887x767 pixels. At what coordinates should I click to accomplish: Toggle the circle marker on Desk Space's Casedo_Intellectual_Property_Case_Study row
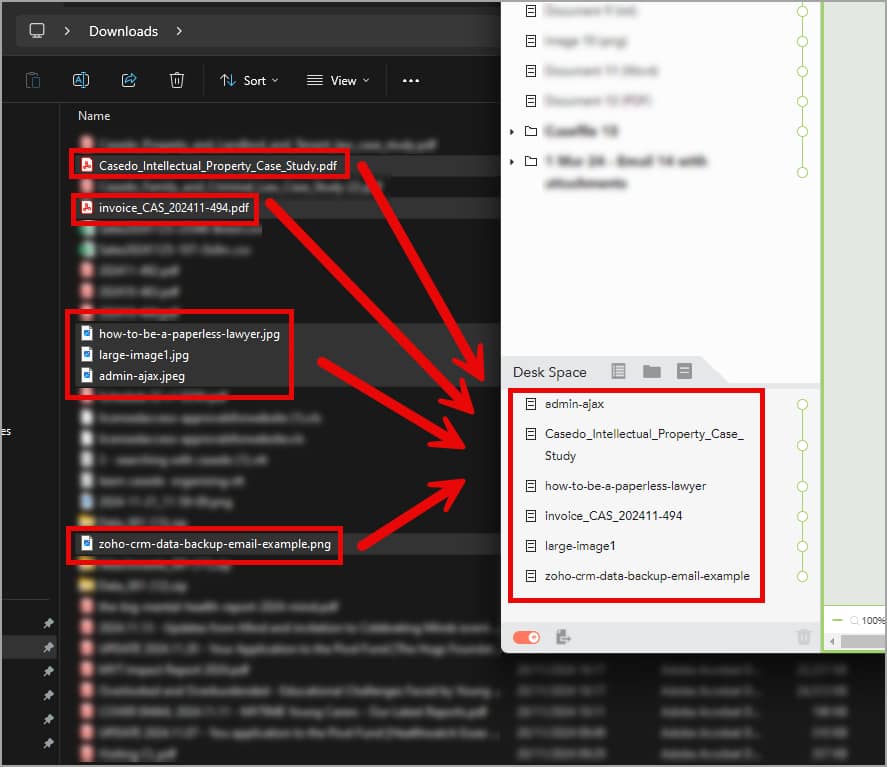coord(802,446)
